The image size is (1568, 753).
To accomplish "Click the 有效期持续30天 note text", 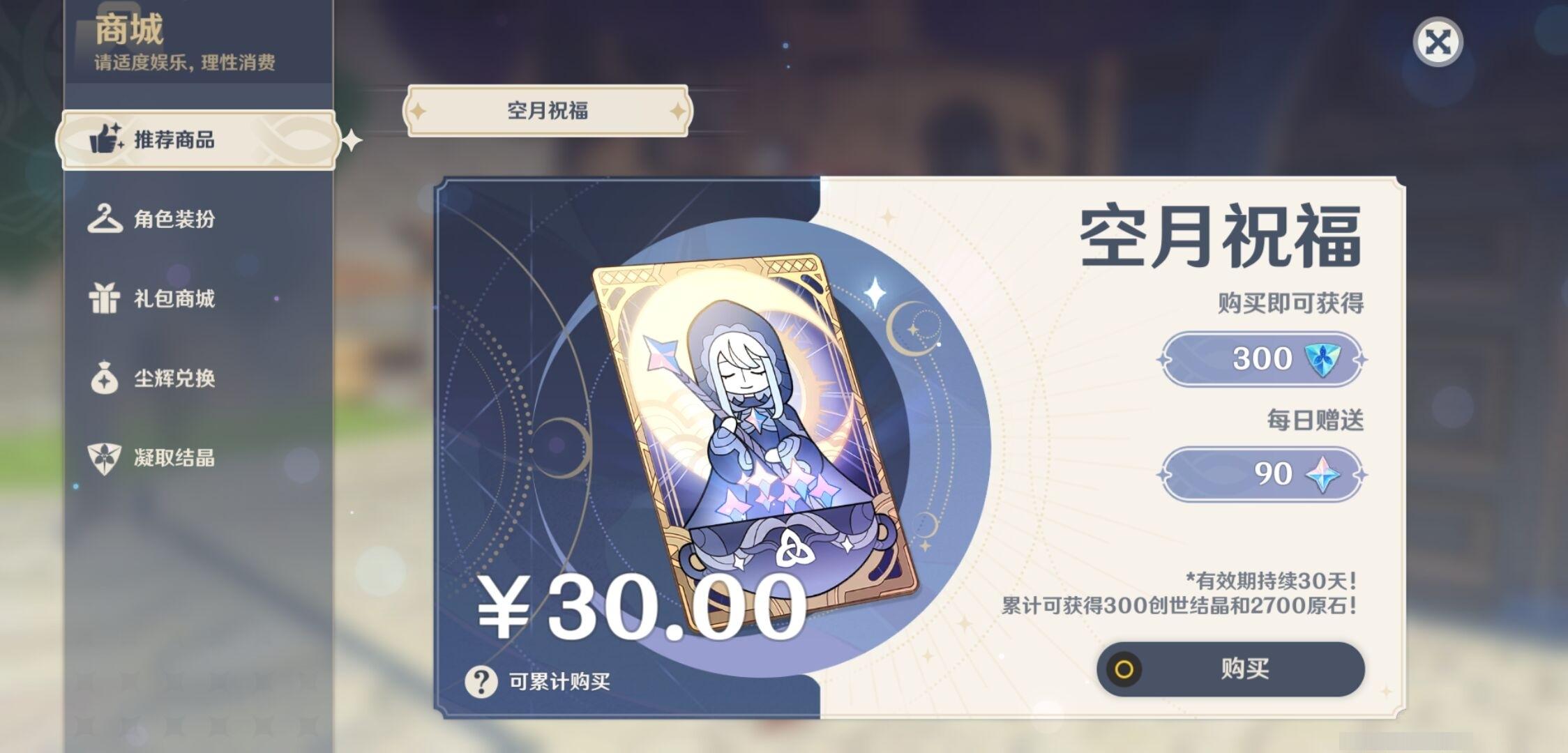I will pyautogui.click(x=1271, y=580).
